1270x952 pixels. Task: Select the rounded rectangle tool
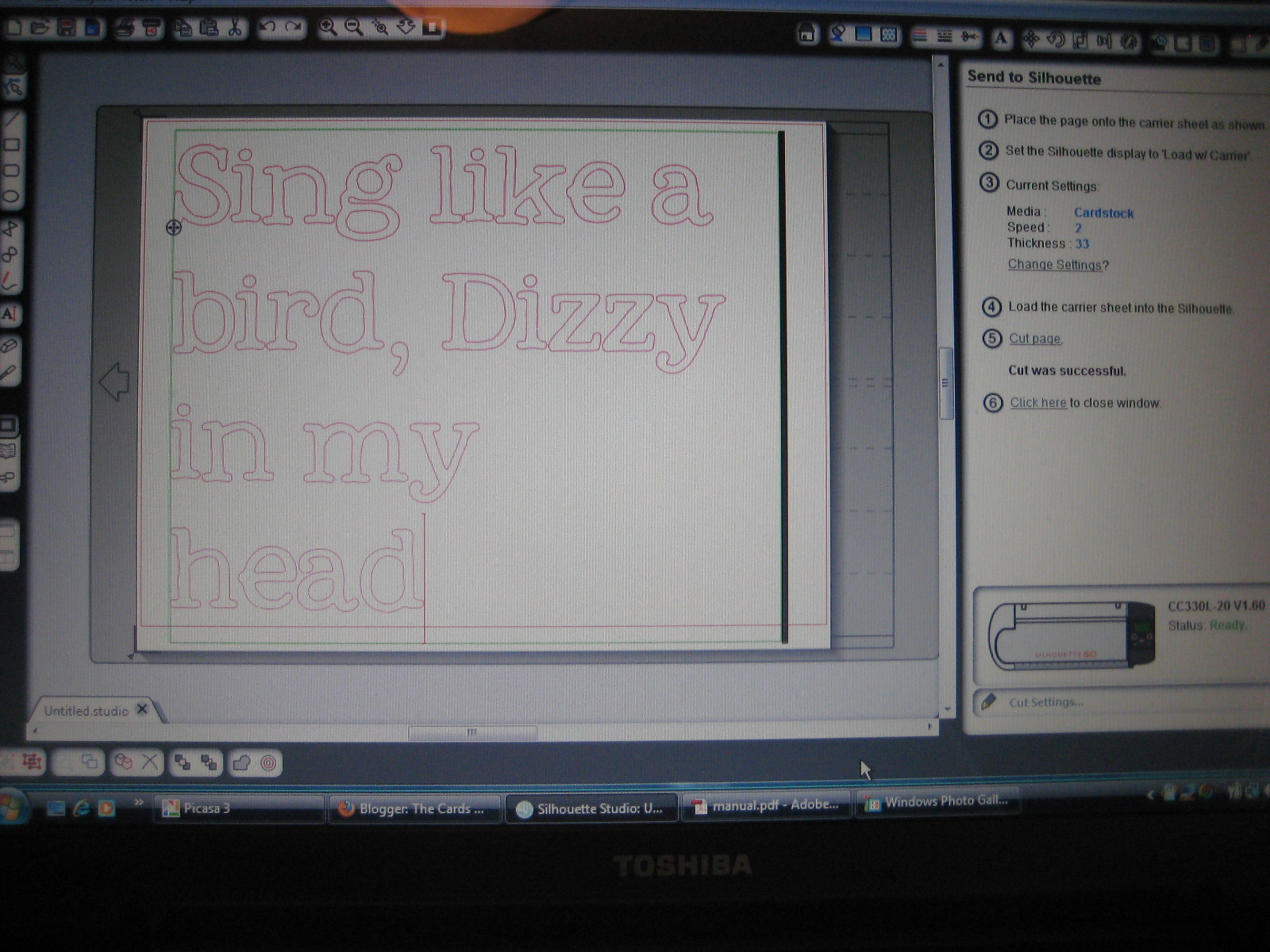click(x=11, y=171)
